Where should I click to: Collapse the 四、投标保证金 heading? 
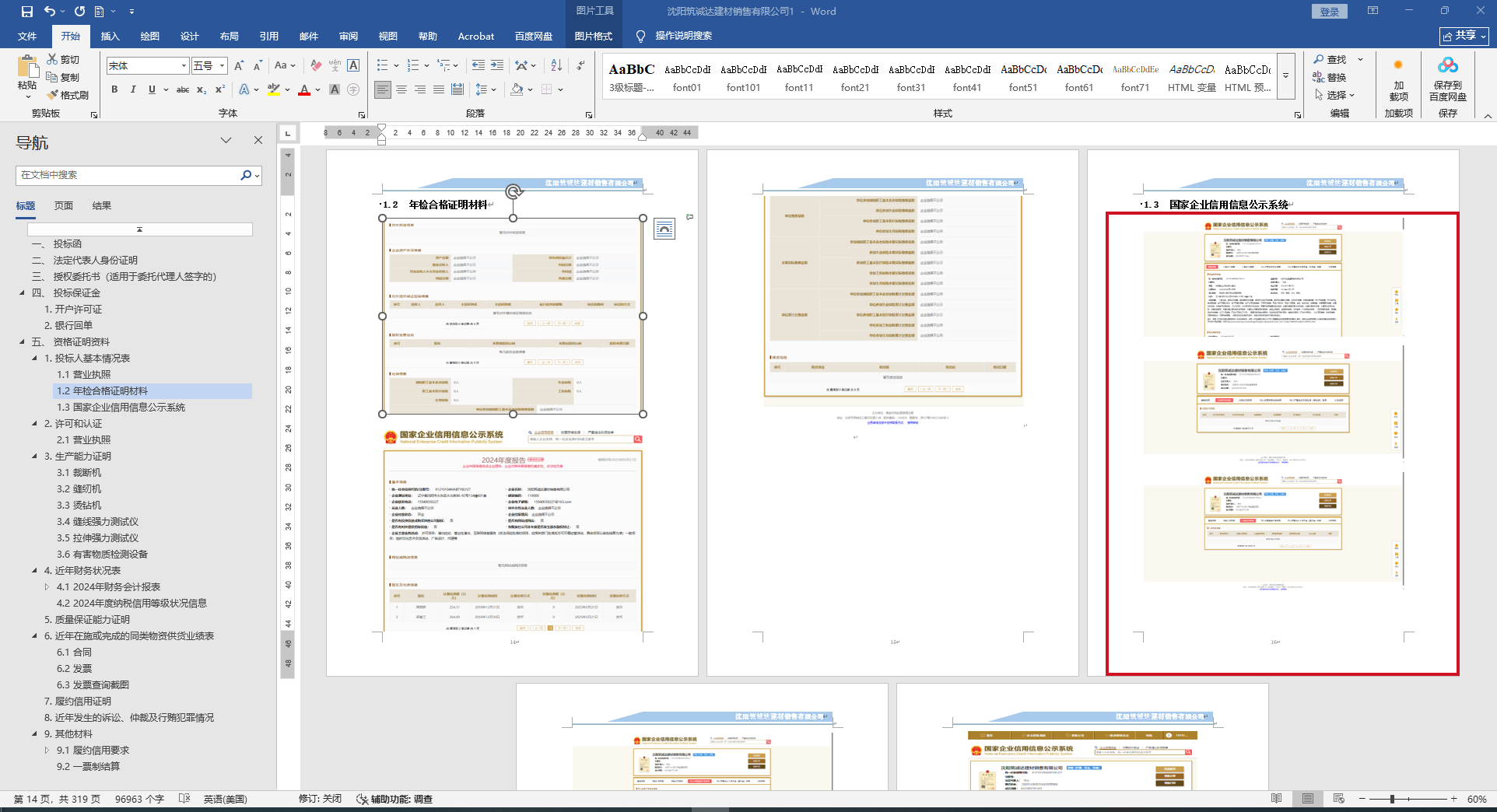click(x=22, y=293)
